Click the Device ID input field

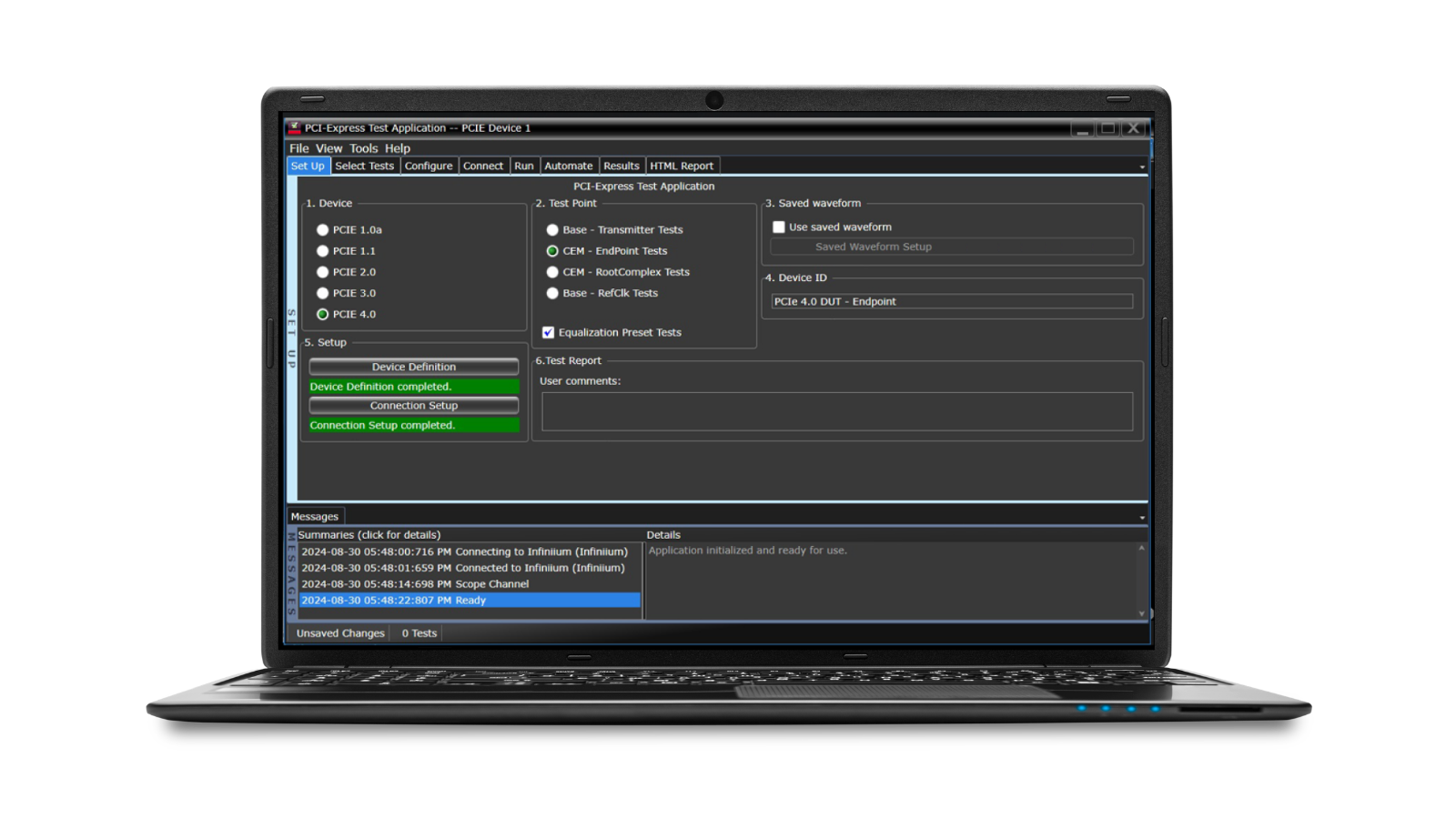point(952,301)
